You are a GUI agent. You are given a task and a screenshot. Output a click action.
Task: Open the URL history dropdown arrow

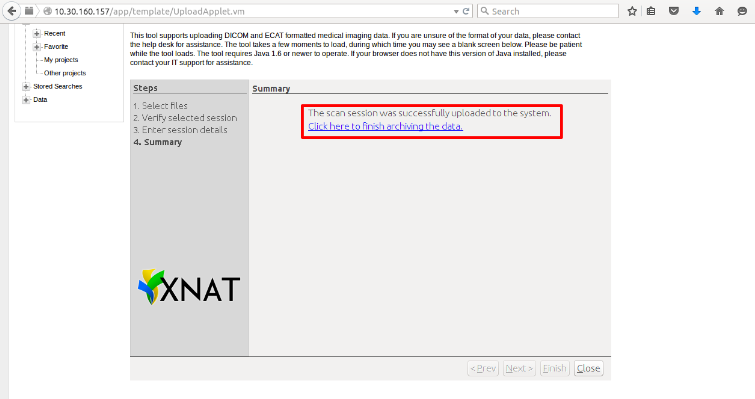456,12
